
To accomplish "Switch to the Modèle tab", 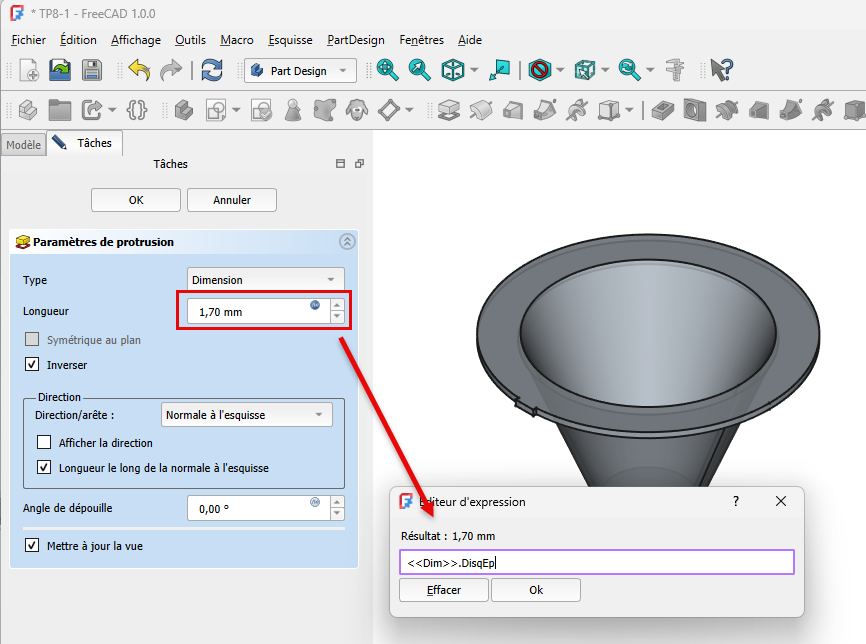I will (23, 145).
